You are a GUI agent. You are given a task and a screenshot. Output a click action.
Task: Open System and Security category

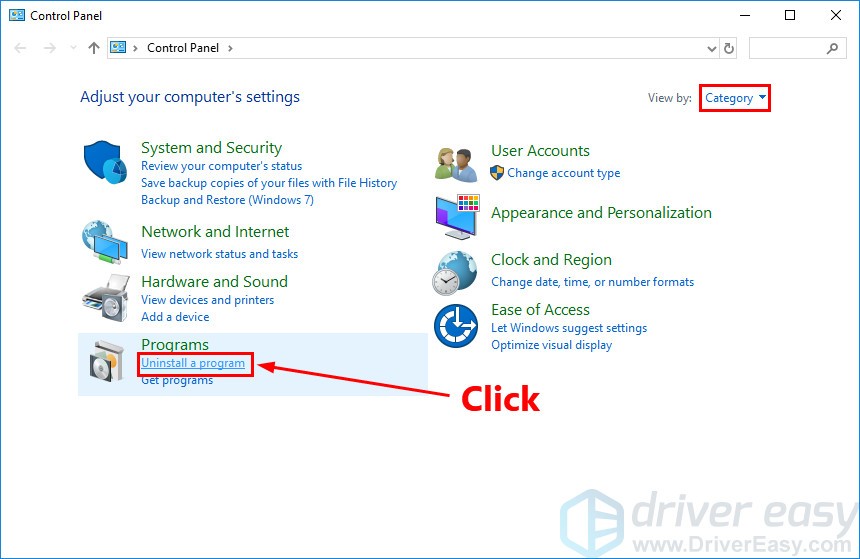(x=211, y=148)
